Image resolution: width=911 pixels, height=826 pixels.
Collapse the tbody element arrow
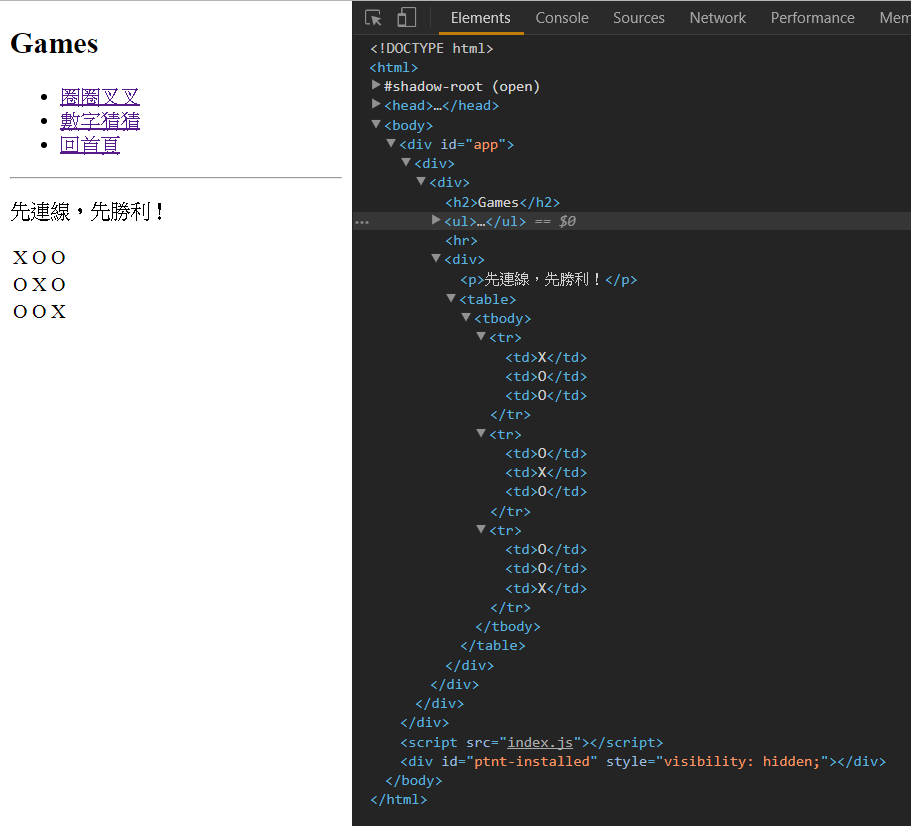pos(466,317)
